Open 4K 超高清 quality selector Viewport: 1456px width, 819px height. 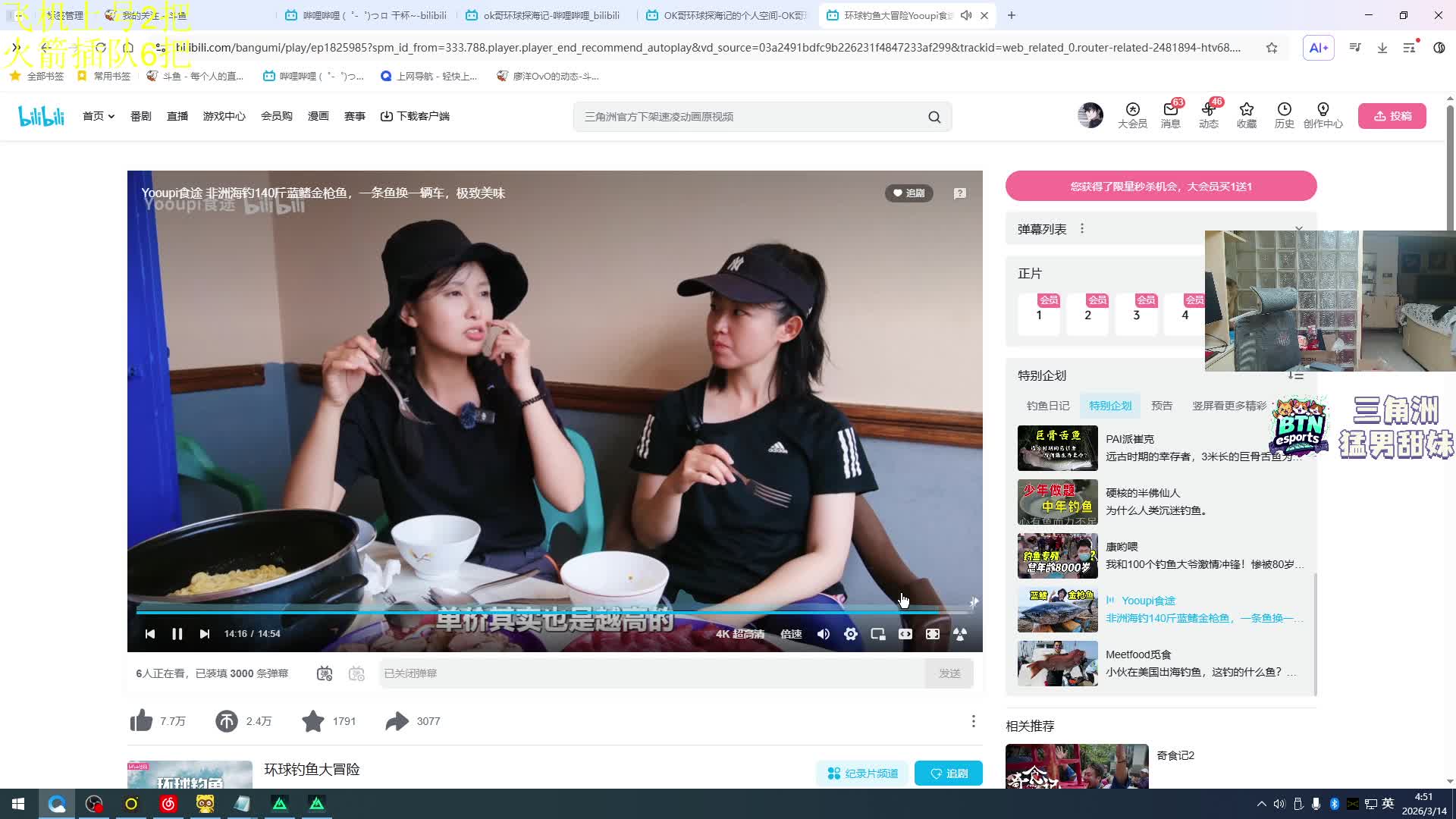point(739,634)
